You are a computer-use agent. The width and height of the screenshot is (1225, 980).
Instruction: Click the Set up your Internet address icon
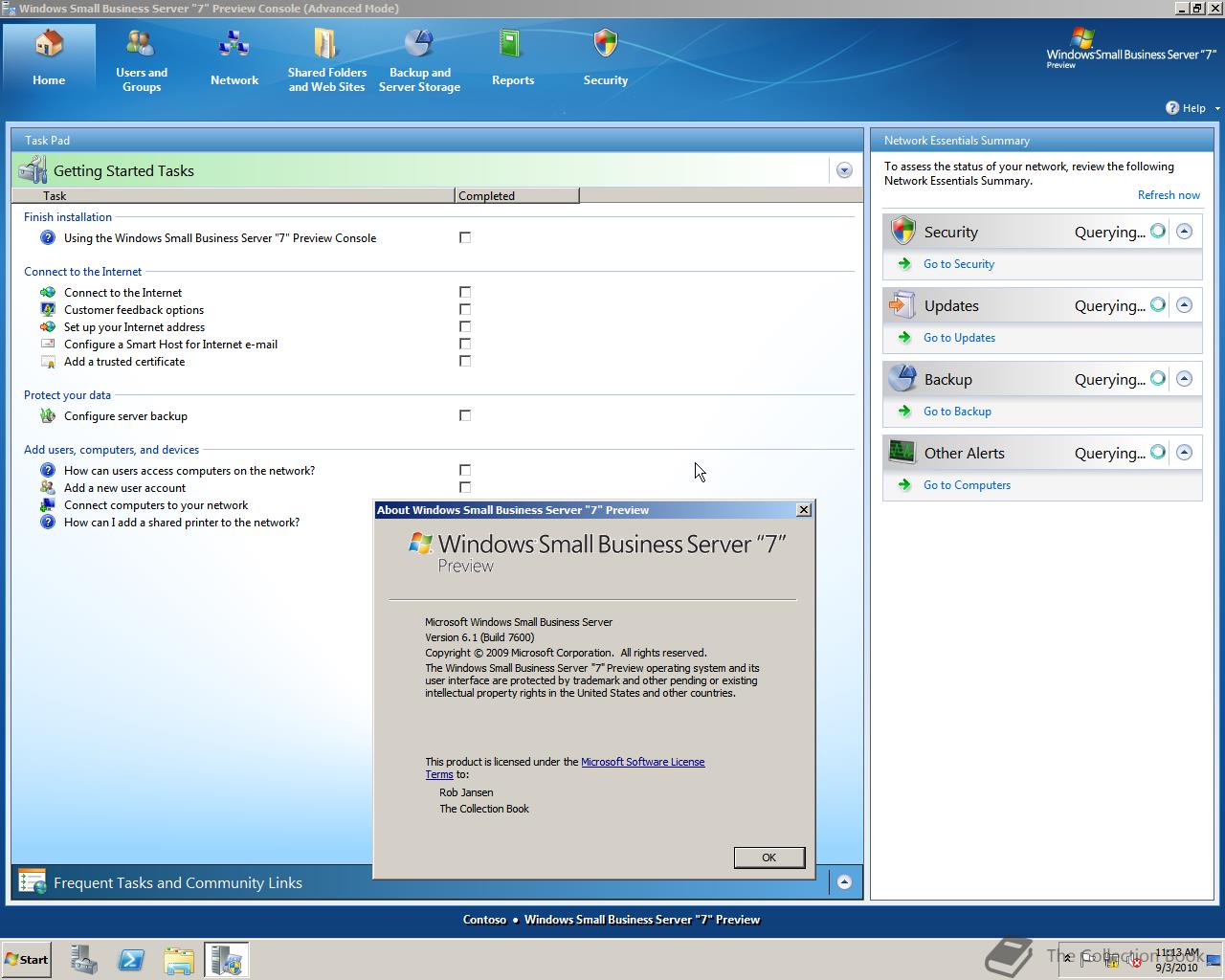(x=48, y=327)
